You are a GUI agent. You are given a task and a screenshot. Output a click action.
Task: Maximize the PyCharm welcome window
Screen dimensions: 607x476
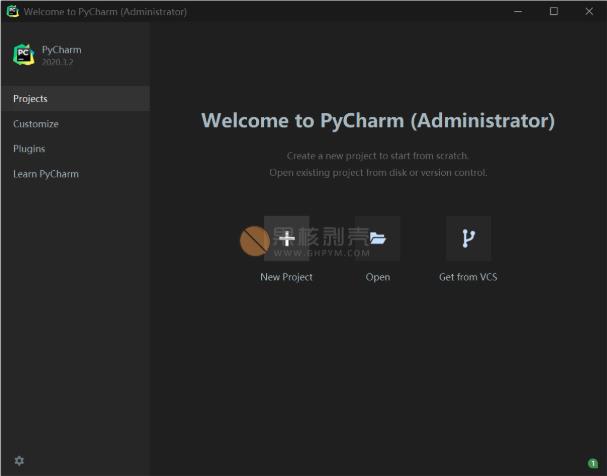pyautogui.click(x=554, y=12)
